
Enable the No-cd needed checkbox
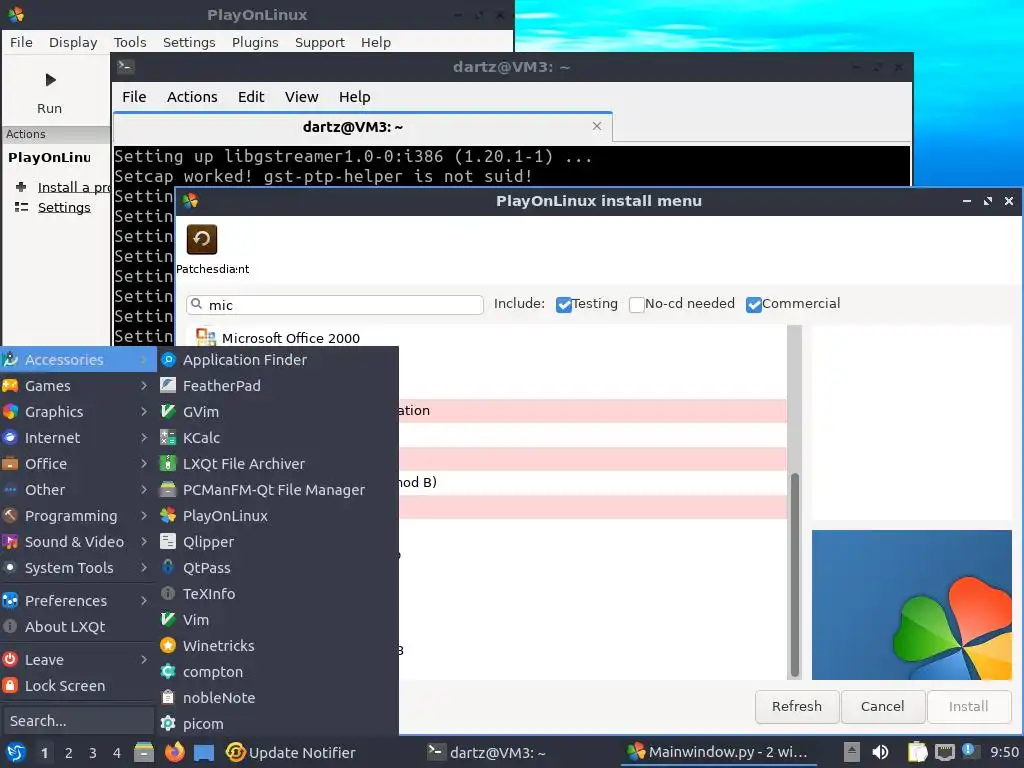(x=636, y=304)
